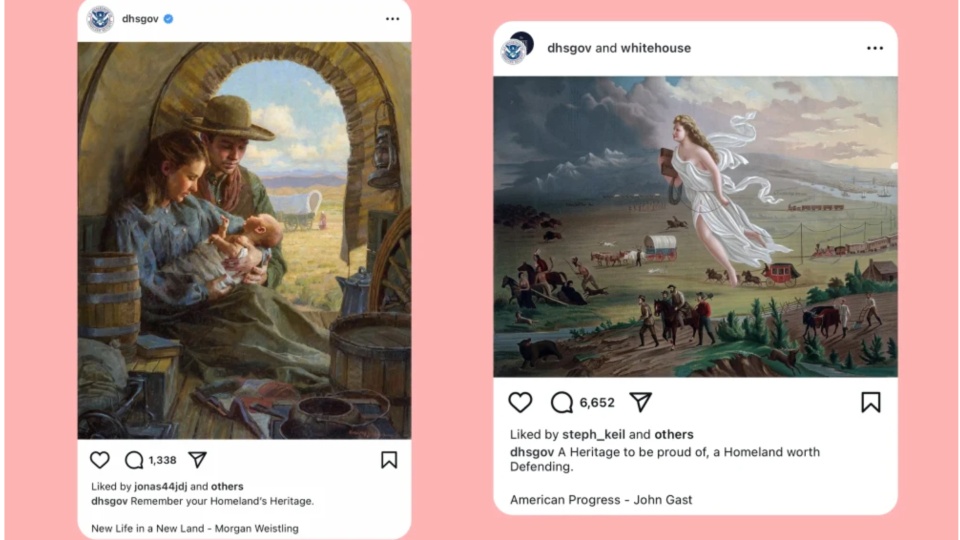Open more options on the dhsgov verified post

click(392, 19)
